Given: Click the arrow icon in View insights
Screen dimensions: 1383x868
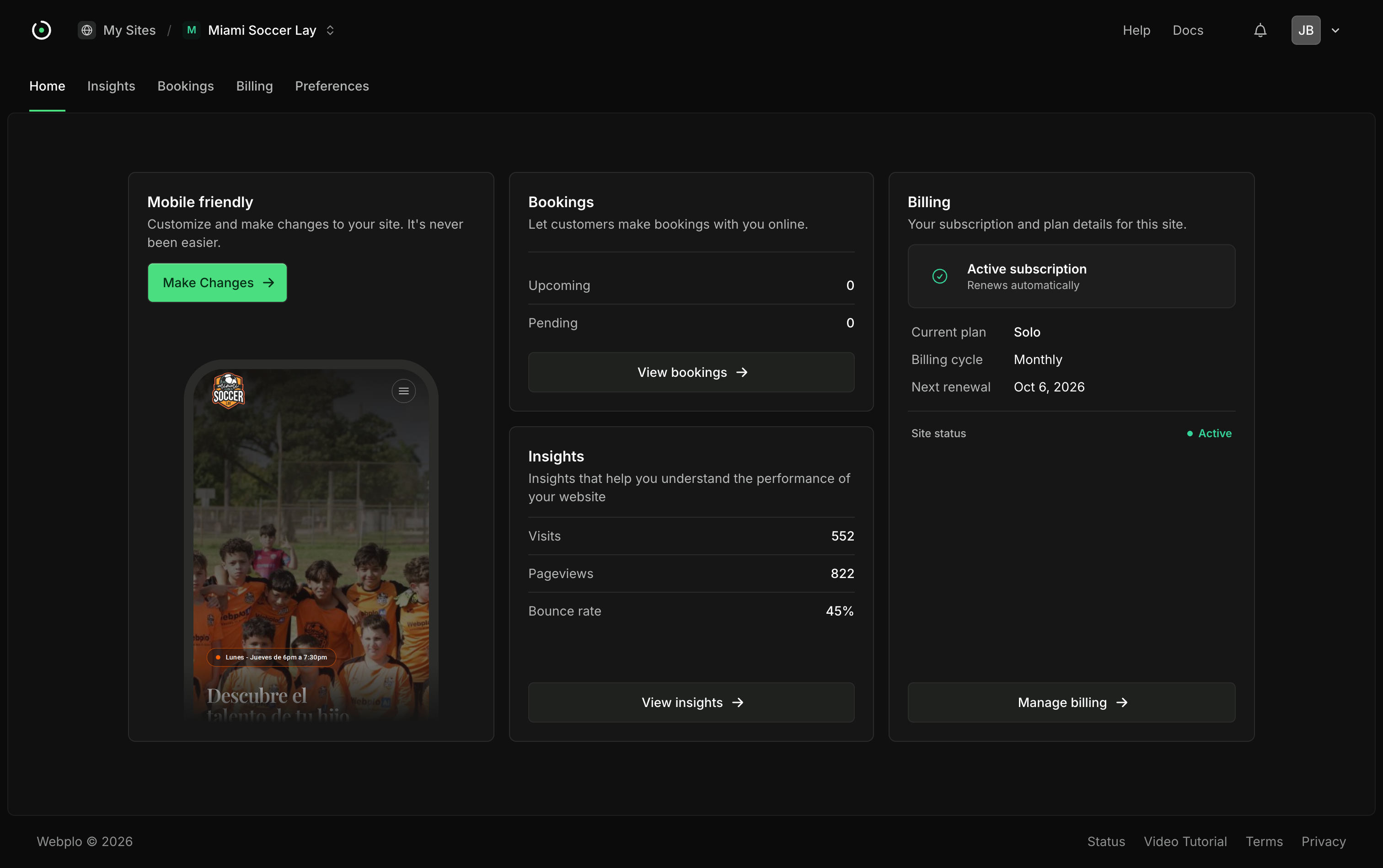Looking at the screenshot, I should pos(738,702).
